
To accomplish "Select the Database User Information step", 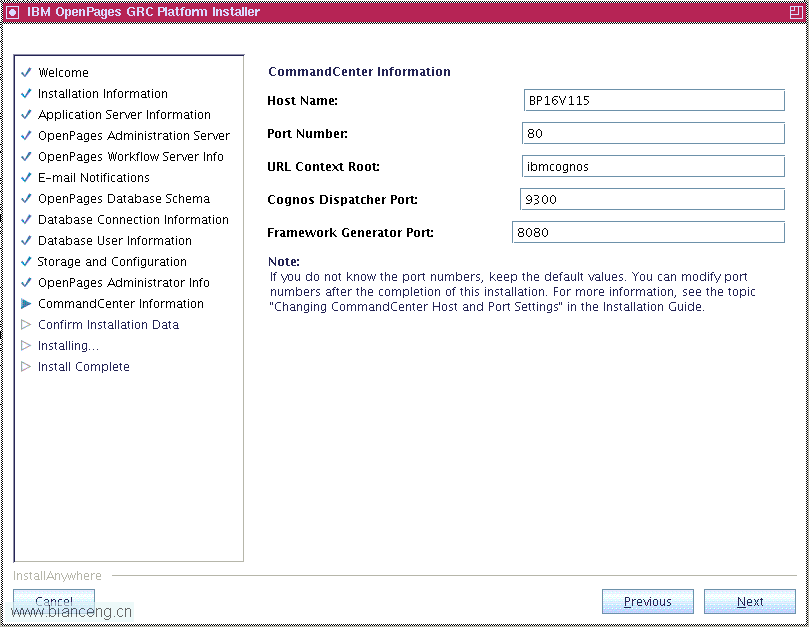I will [x=115, y=240].
